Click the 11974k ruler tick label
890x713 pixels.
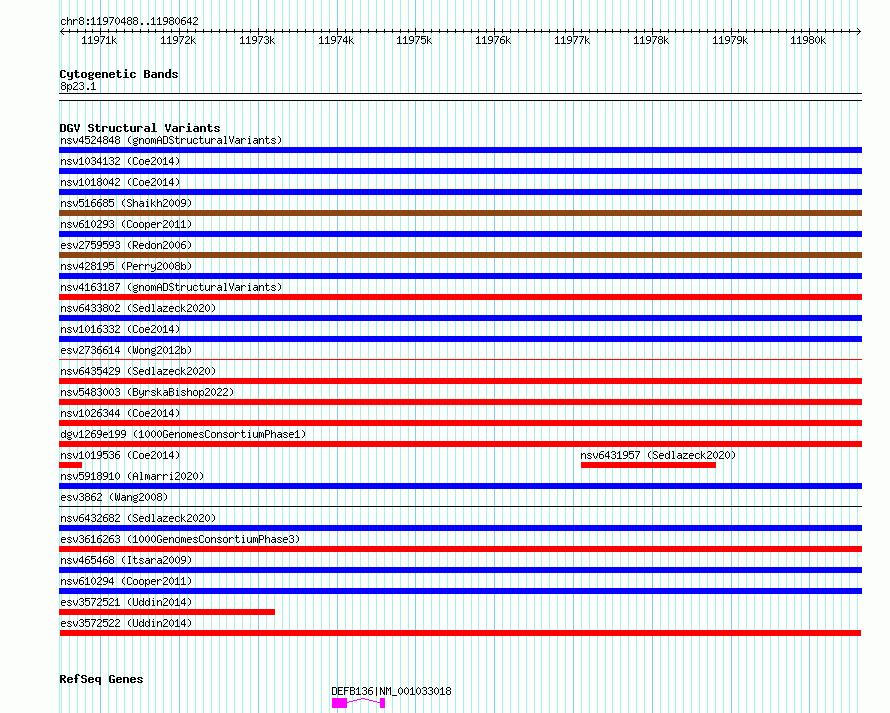click(x=335, y=40)
